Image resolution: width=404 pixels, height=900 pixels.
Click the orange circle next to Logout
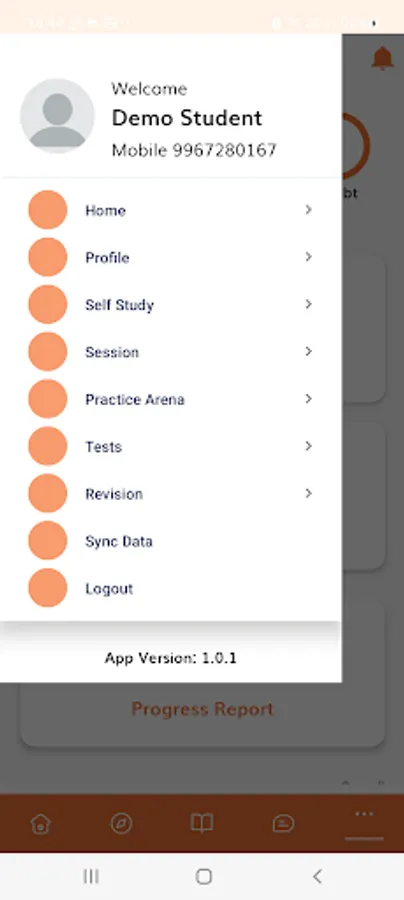click(x=48, y=588)
